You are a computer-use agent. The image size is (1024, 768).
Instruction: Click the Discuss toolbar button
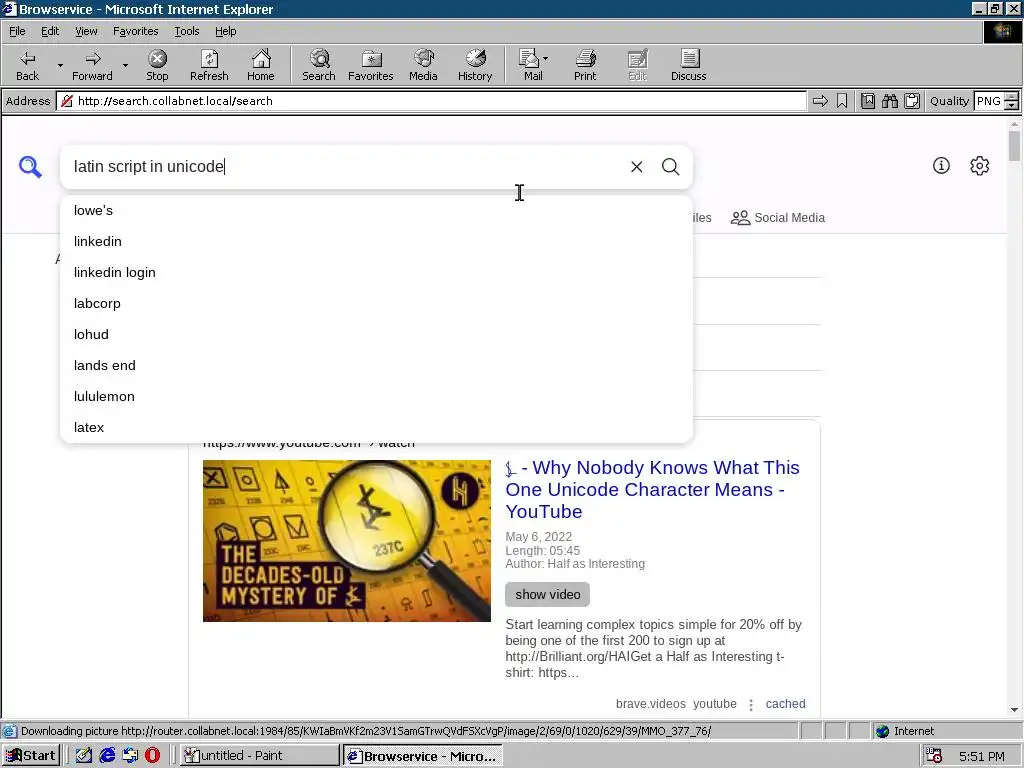pyautogui.click(x=688, y=65)
